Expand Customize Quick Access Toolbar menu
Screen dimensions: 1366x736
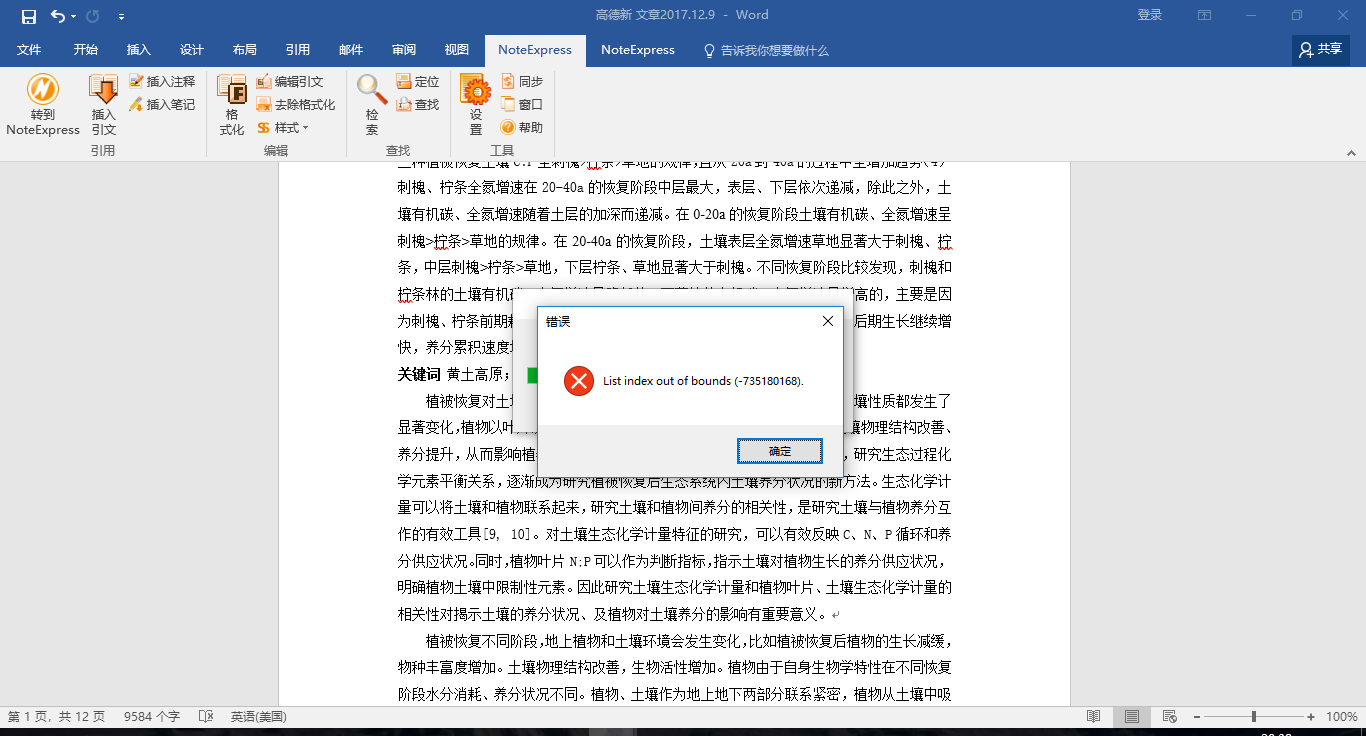[x=121, y=16]
